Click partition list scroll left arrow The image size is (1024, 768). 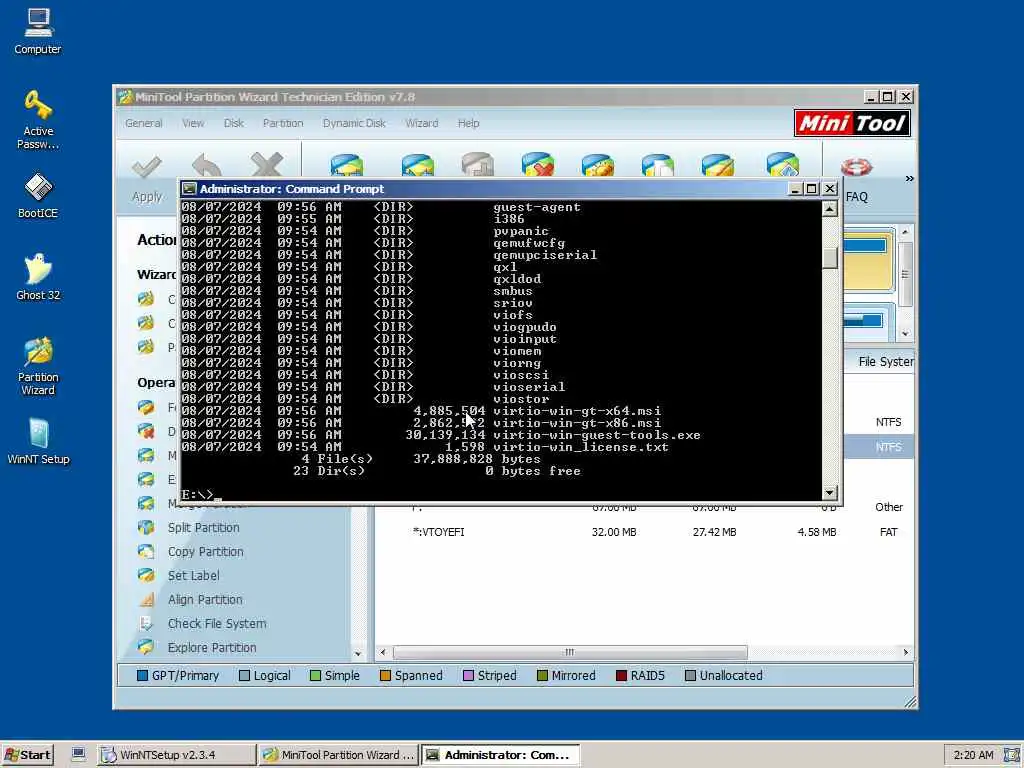click(383, 652)
